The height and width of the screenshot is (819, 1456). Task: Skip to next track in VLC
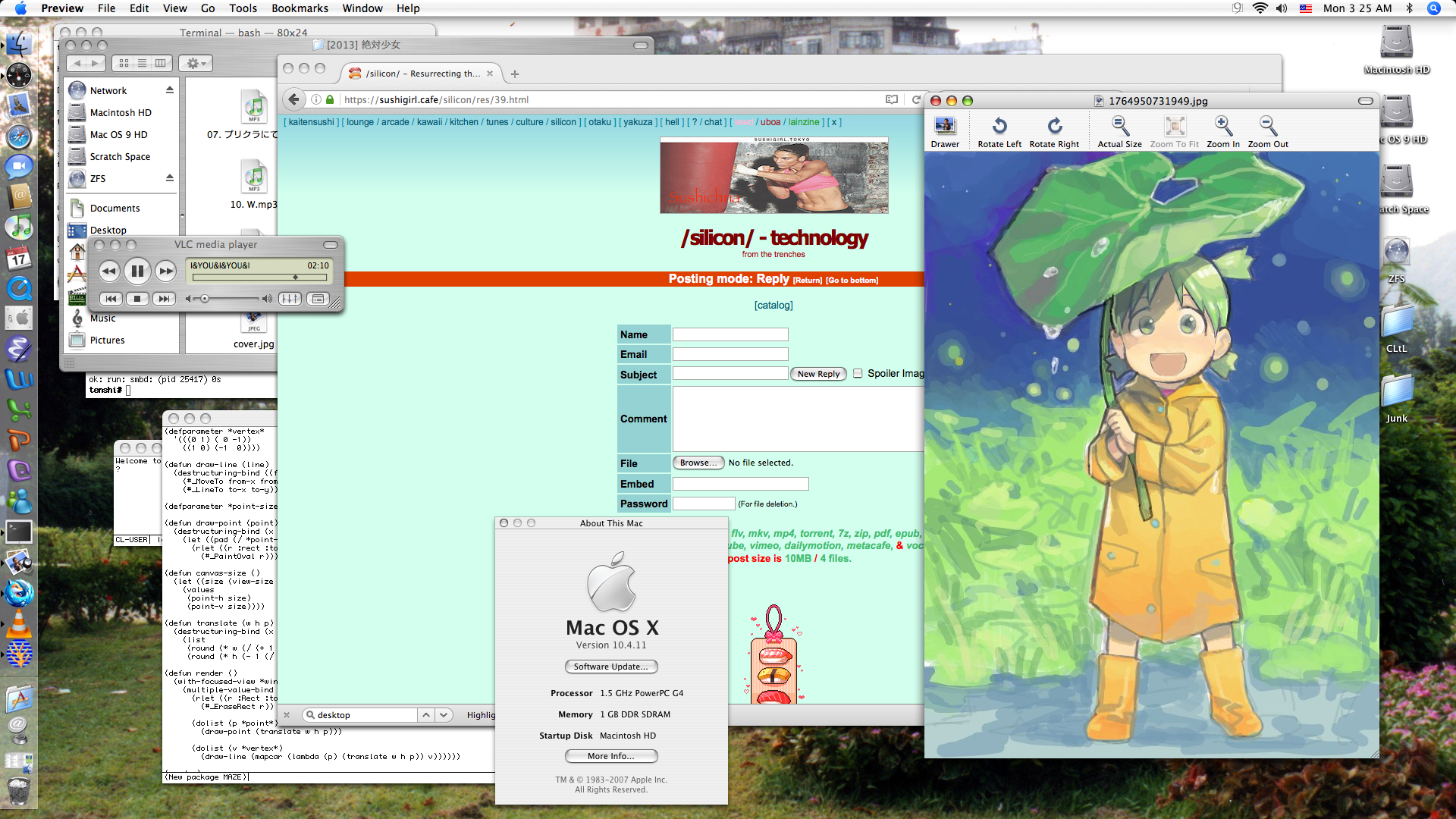pos(164,299)
